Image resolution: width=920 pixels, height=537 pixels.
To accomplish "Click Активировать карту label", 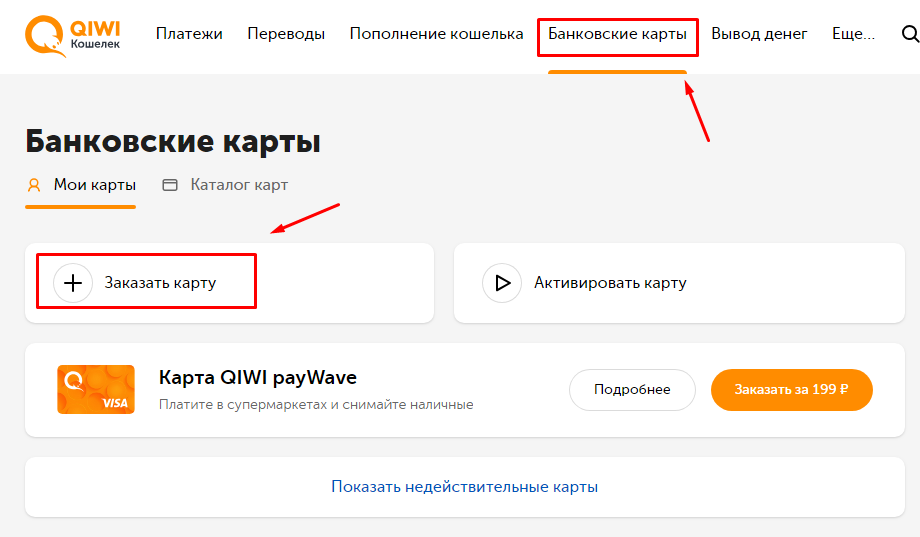I will (610, 283).
